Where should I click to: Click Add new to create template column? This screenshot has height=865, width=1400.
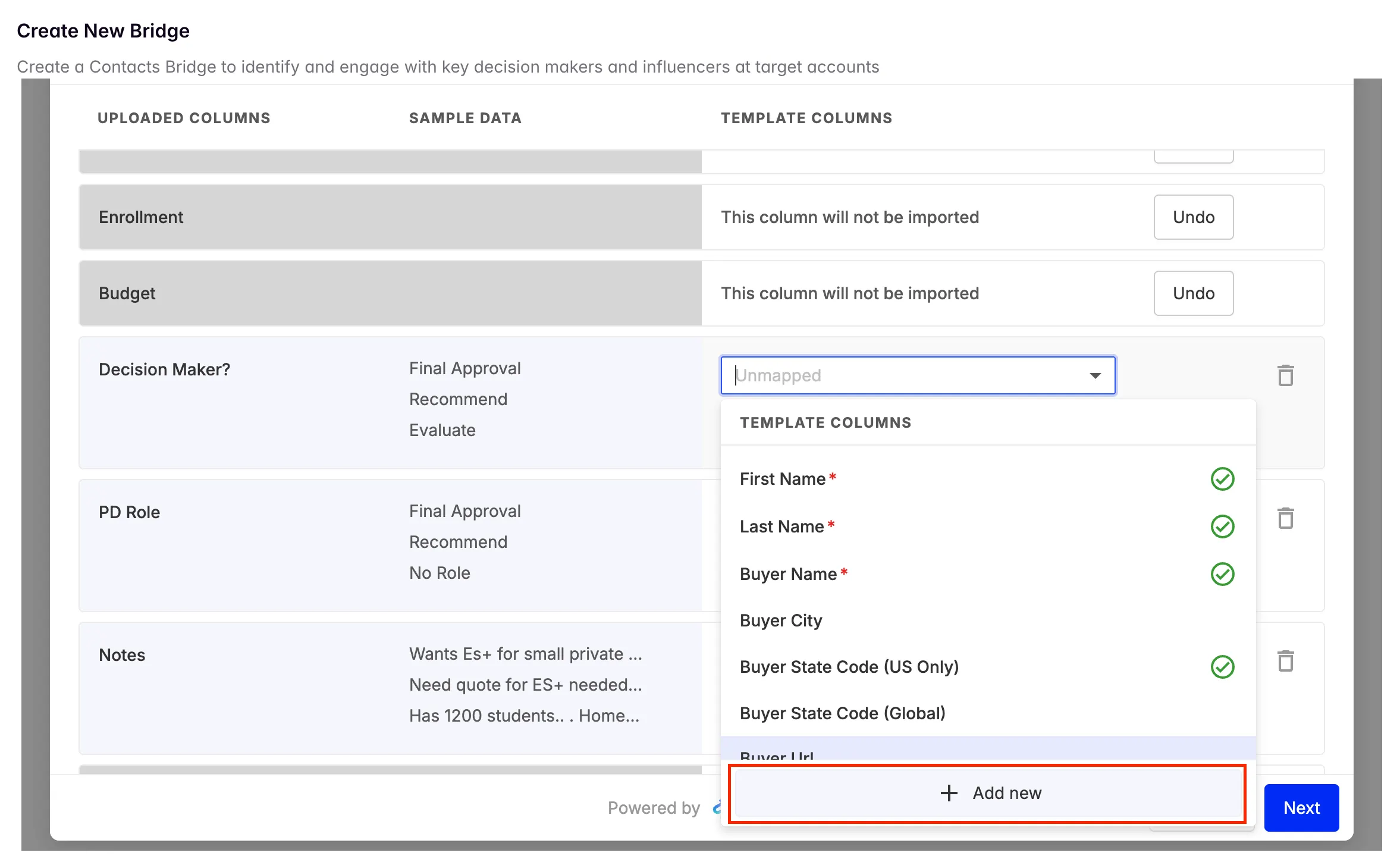(x=1006, y=793)
